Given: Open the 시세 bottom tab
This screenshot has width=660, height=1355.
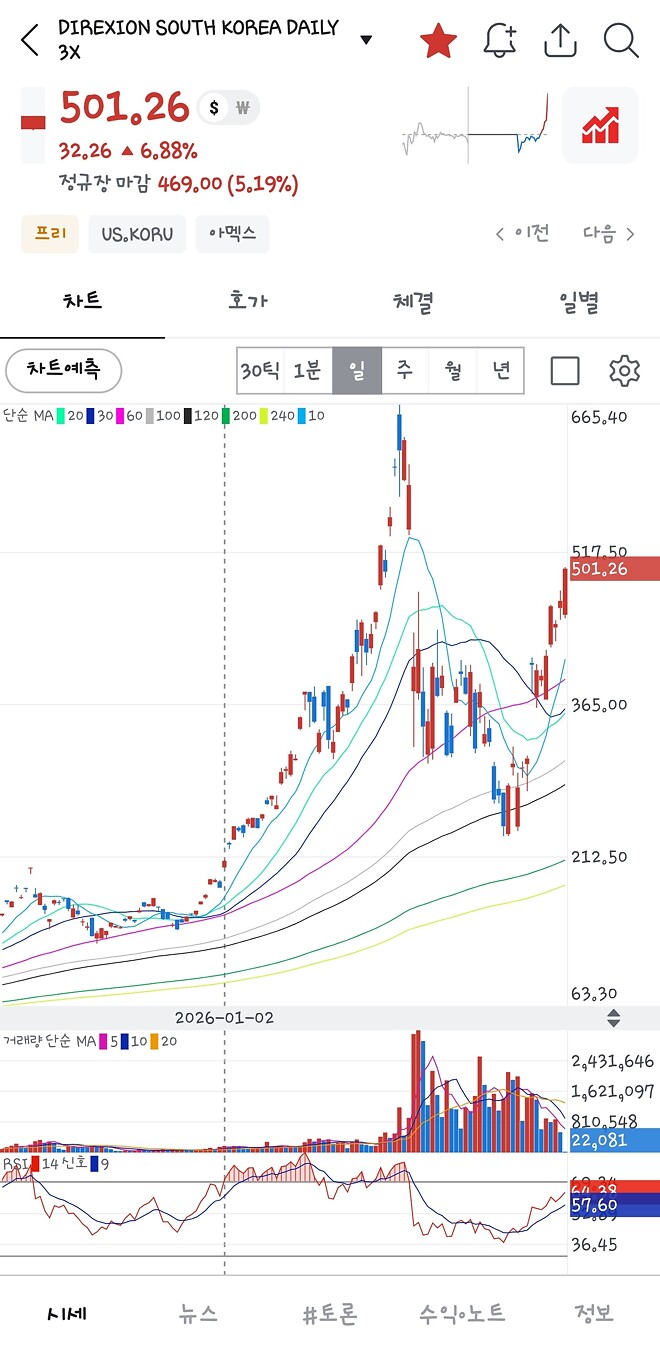Looking at the screenshot, I should pos(66,1314).
